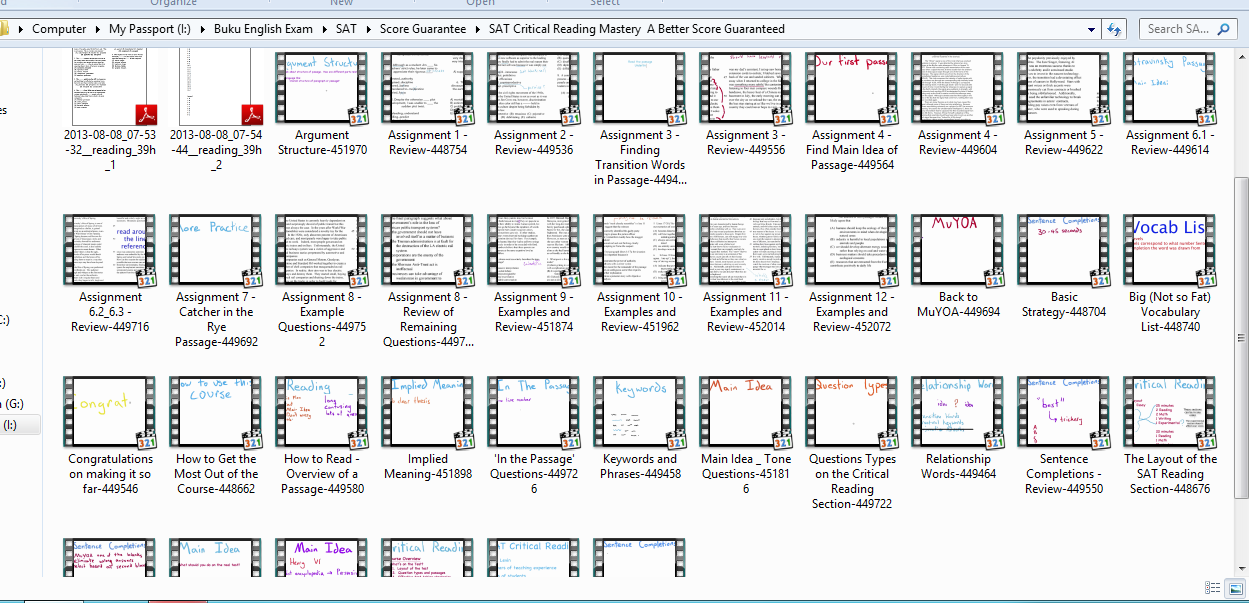Click file name Sentence Completions - Review-449550
The height and width of the screenshot is (603, 1249).
click(1064, 474)
